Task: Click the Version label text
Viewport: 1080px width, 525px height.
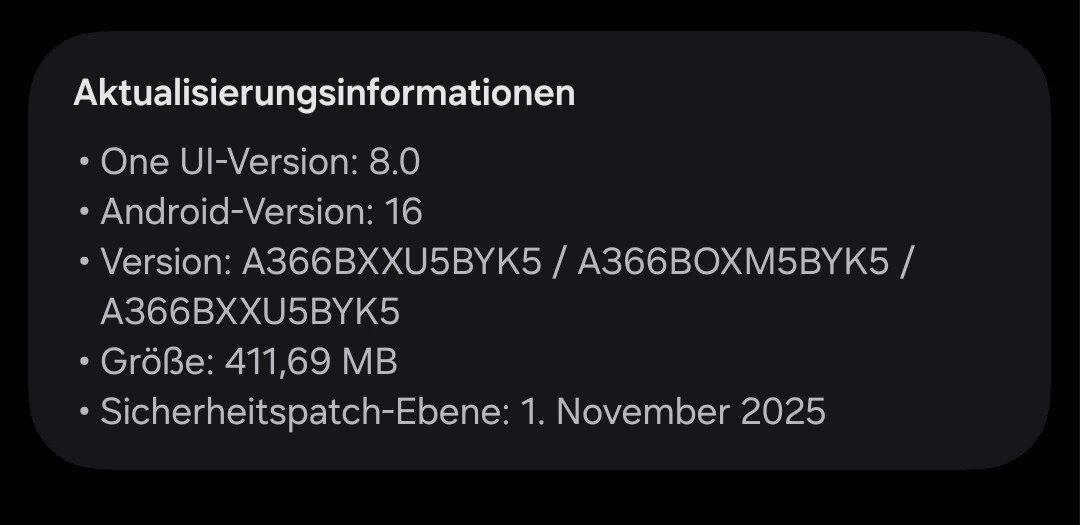Action: click(x=166, y=262)
